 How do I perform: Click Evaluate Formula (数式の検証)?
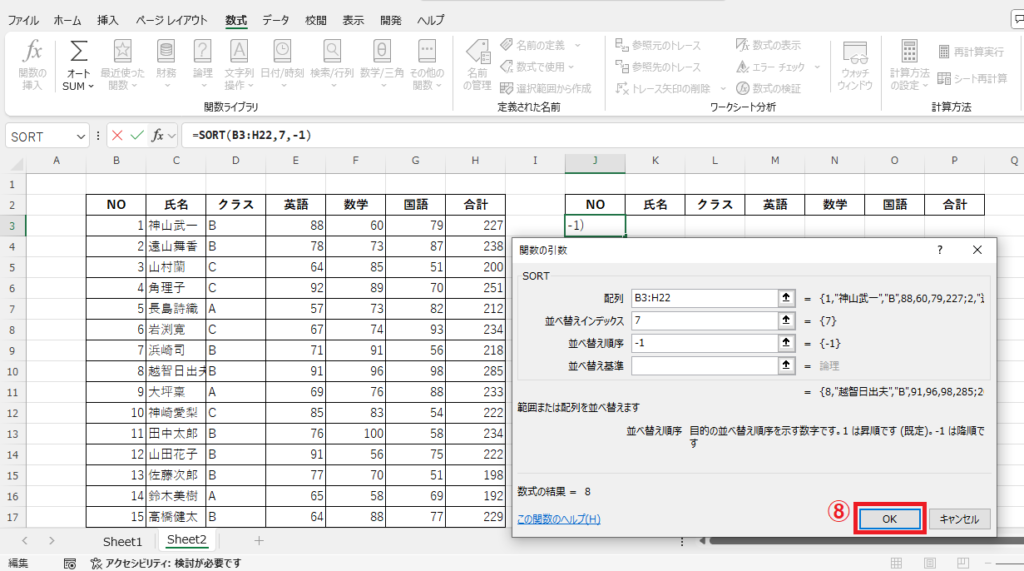pyautogui.click(x=768, y=88)
